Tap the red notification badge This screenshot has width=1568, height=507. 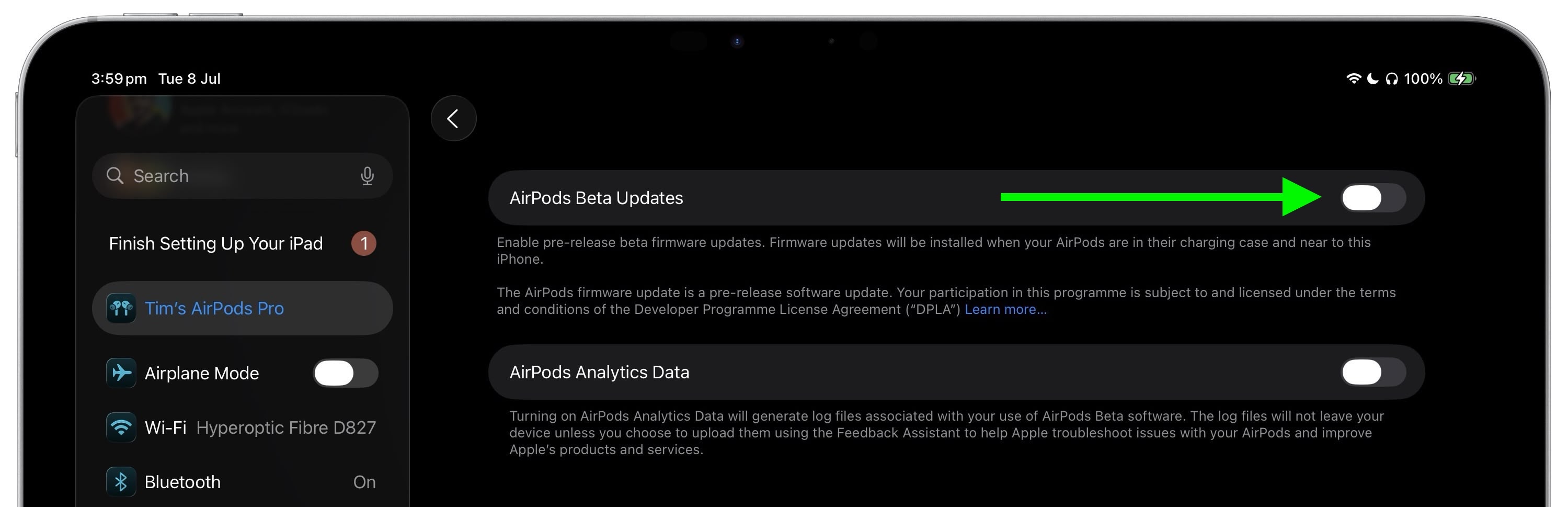[x=364, y=244]
